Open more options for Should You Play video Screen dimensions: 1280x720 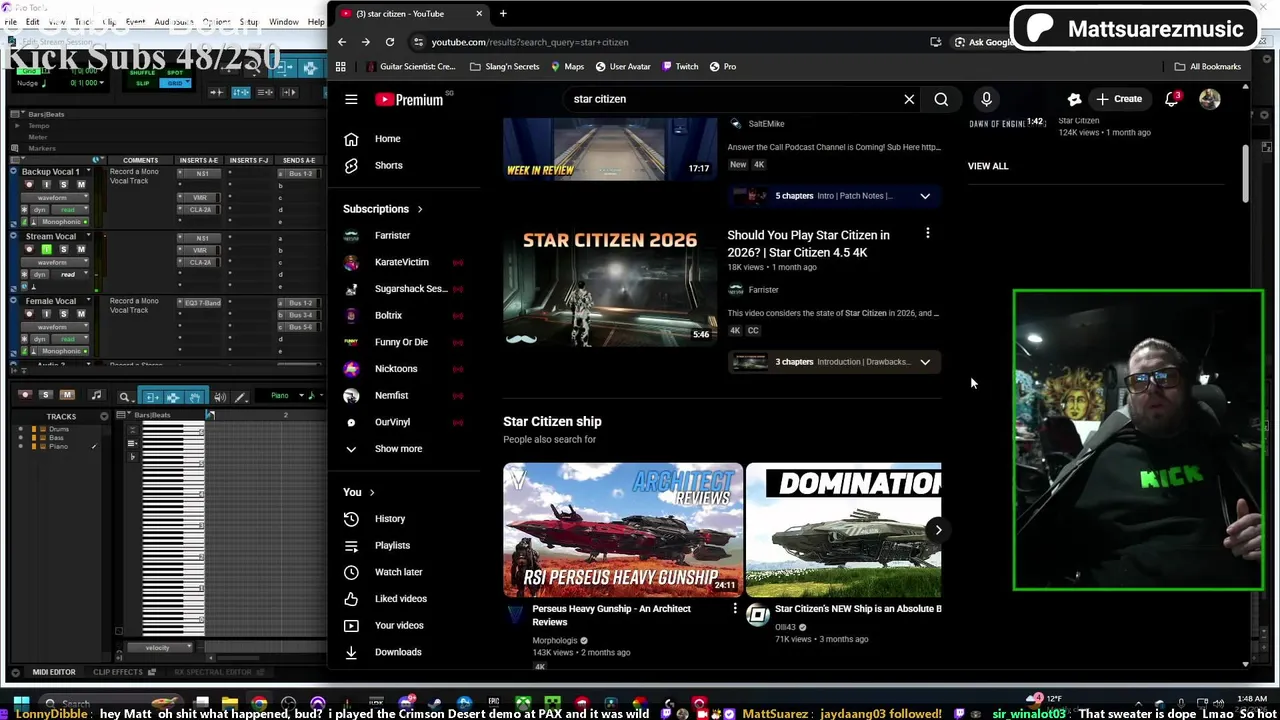point(928,234)
